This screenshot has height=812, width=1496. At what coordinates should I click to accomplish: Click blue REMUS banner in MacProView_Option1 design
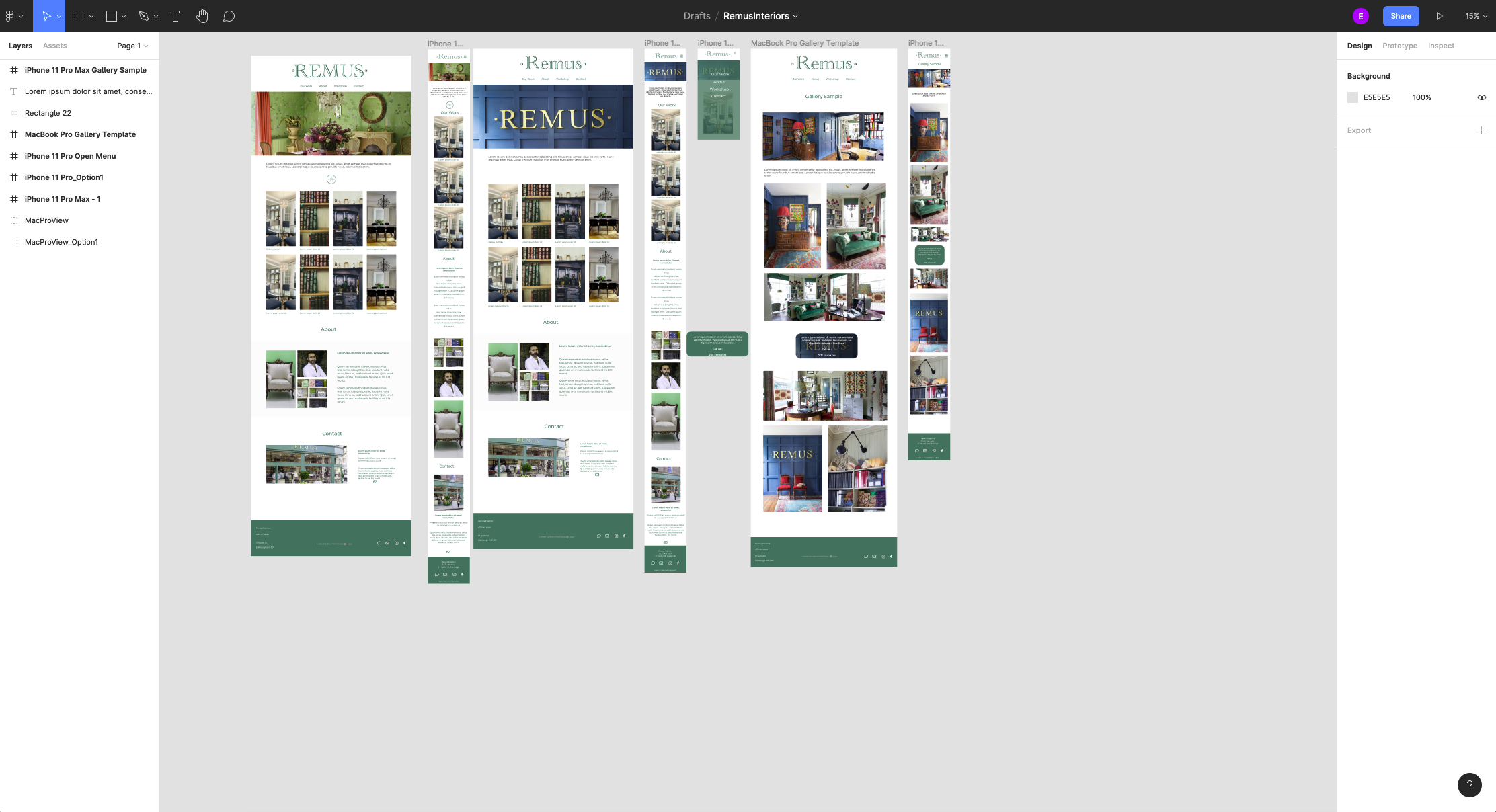[553, 116]
